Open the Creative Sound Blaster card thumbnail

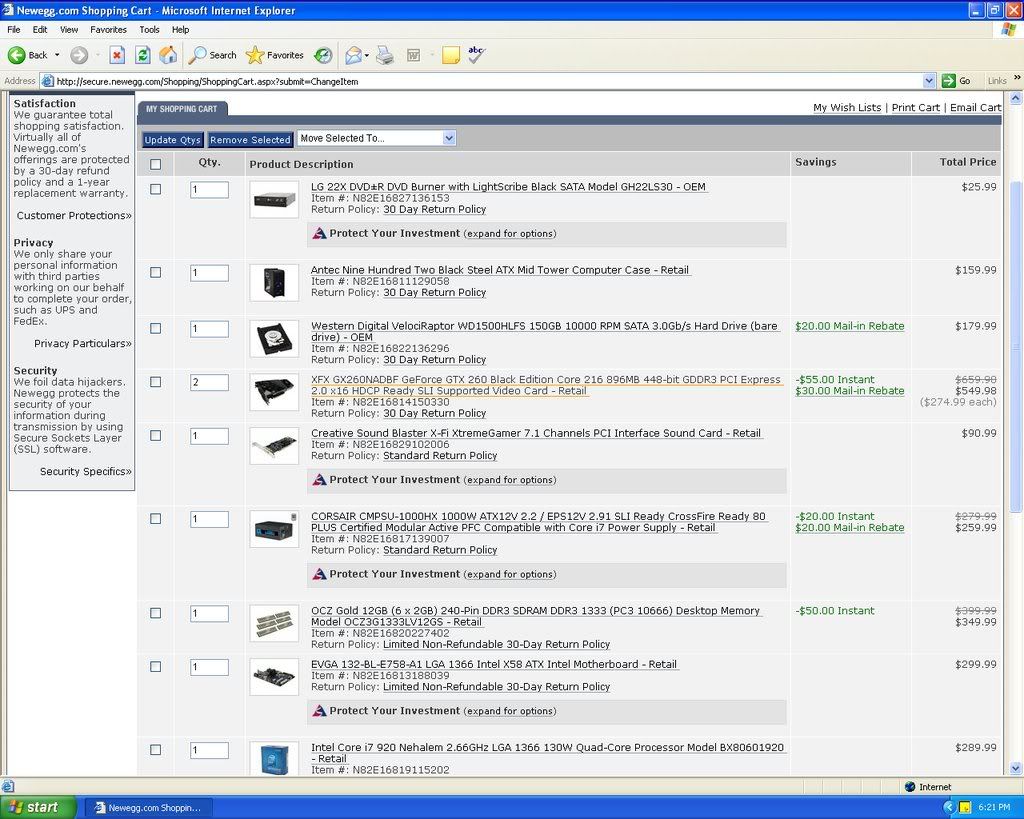point(274,445)
